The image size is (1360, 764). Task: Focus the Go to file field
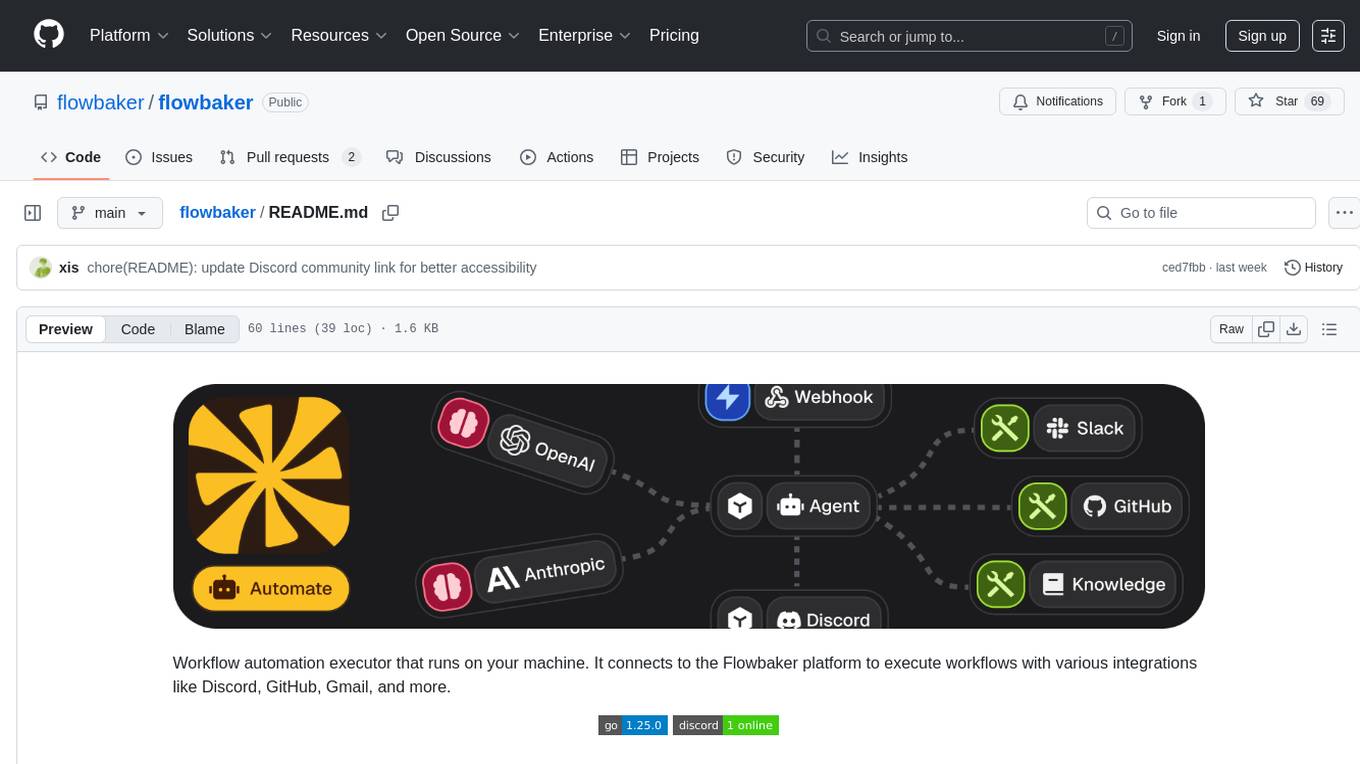pos(1201,213)
